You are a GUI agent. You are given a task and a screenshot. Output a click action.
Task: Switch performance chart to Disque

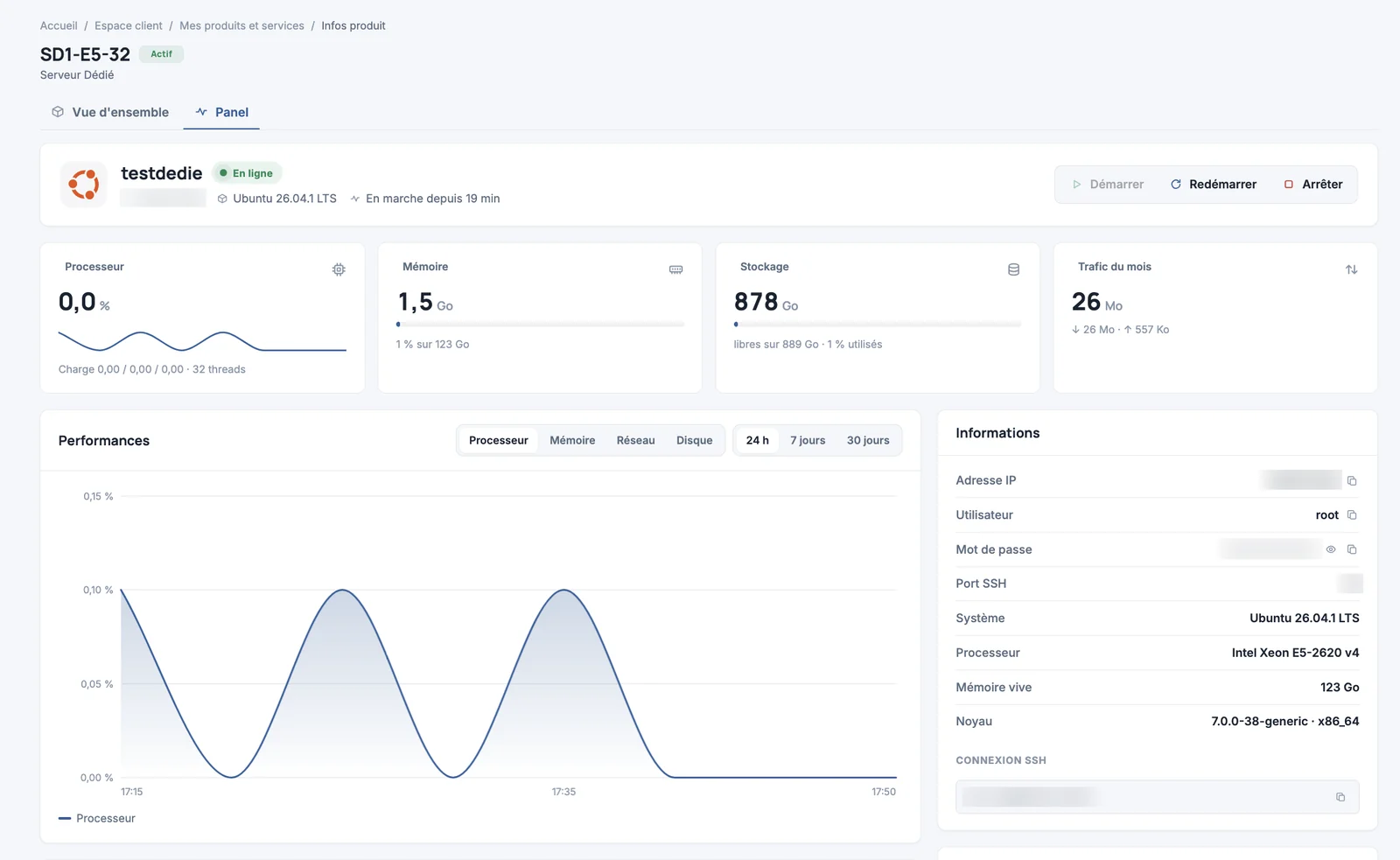[x=694, y=440]
